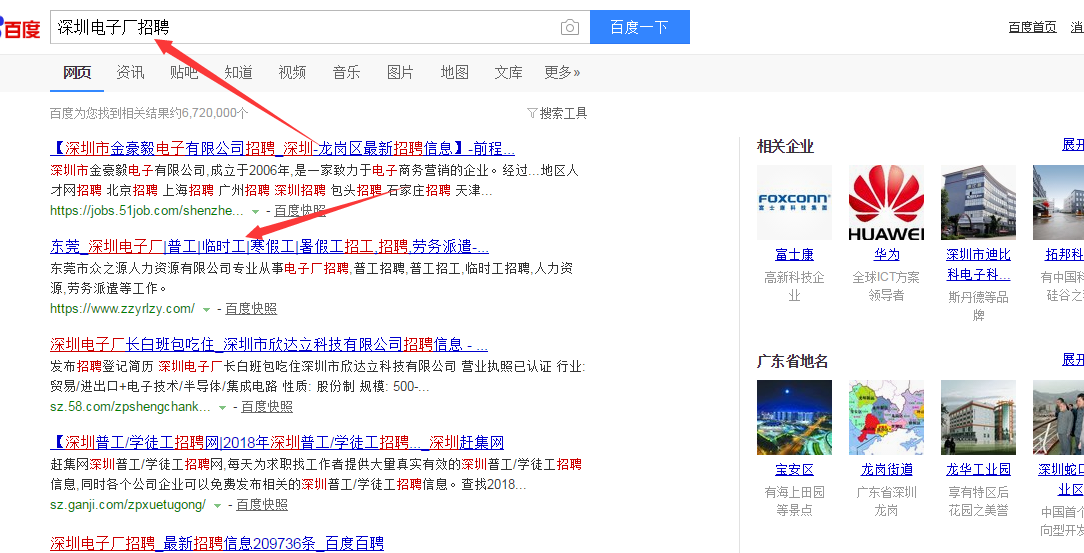1084x553 pixels.
Task: Switch to the 资讯 tab
Action: tap(130, 72)
